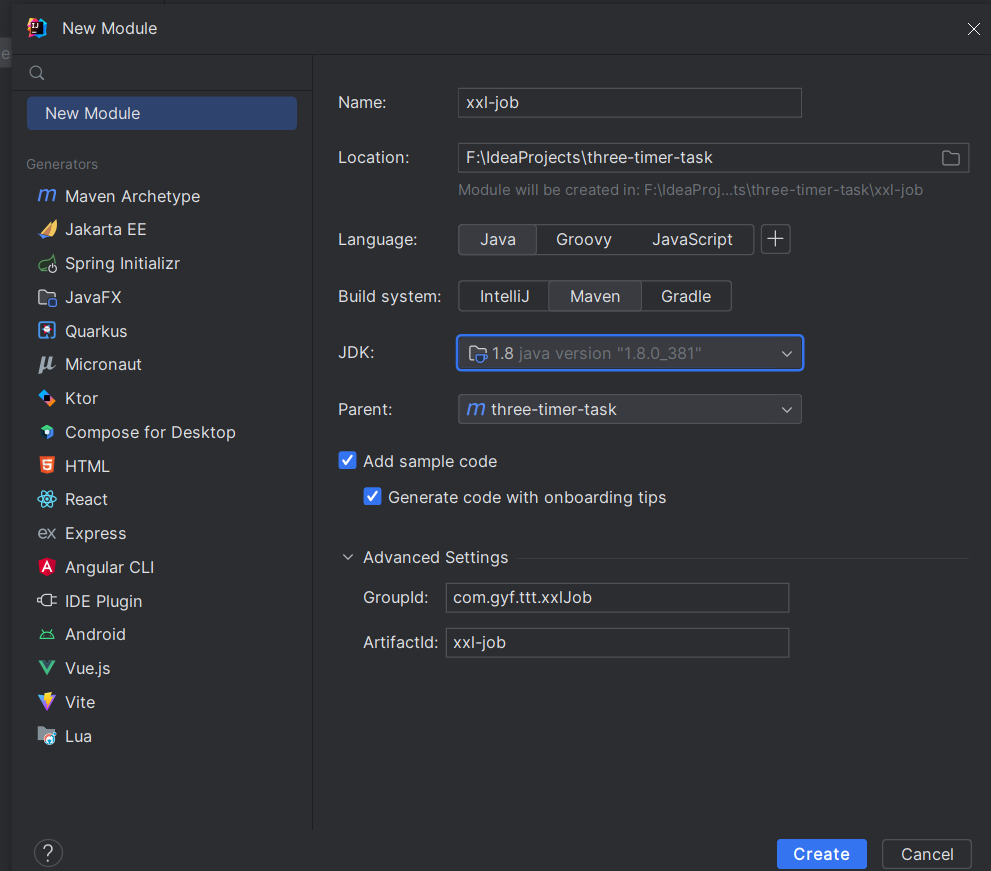The width and height of the screenshot is (991, 871).
Task: Select Groovy language option
Action: pyautogui.click(x=583, y=240)
